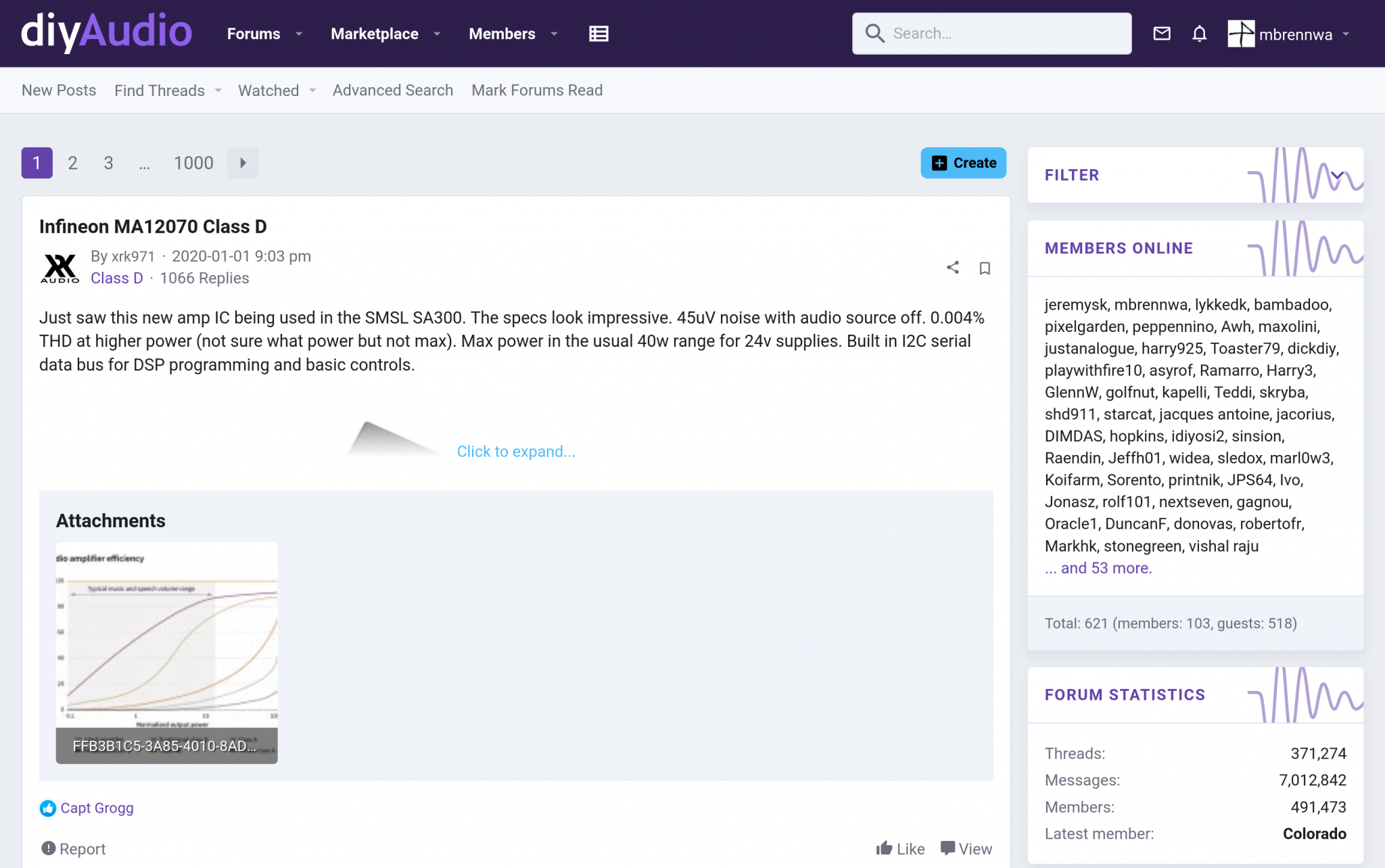This screenshot has width=1385, height=868.
Task: Expand Watched dropdown arrow
Action: (x=312, y=91)
